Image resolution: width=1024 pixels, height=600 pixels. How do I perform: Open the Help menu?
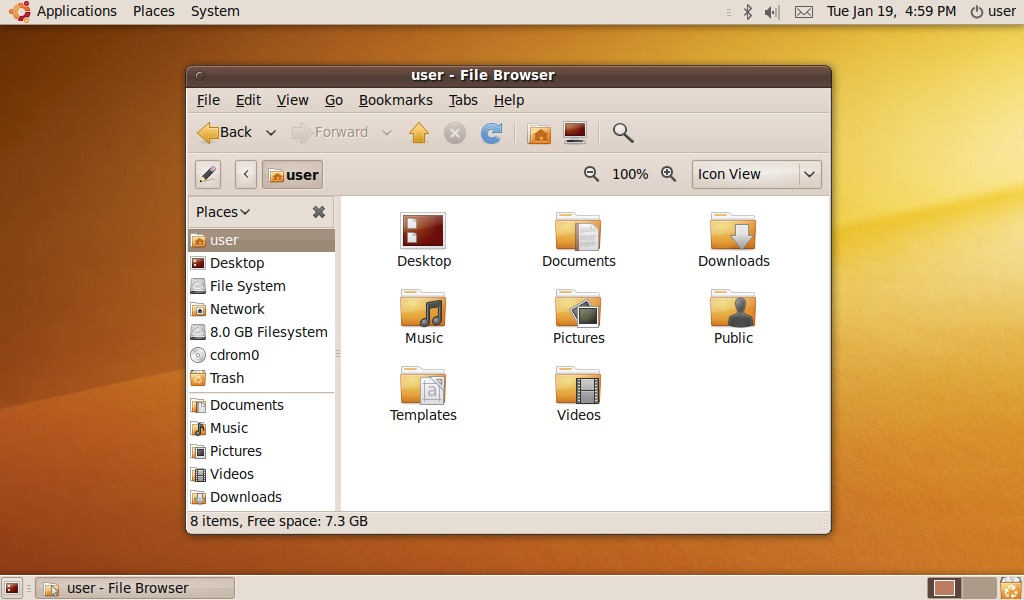click(509, 100)
